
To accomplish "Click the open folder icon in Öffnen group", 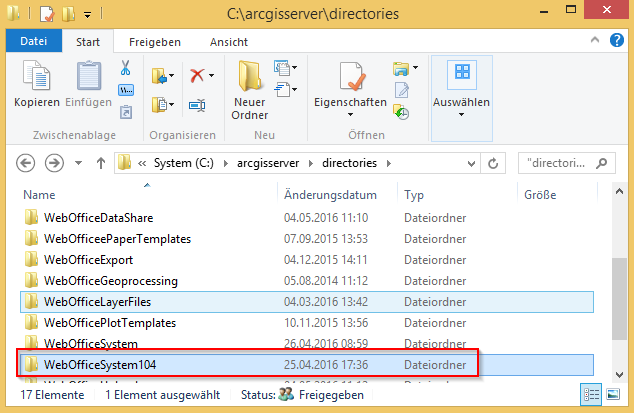I will 401,68.
